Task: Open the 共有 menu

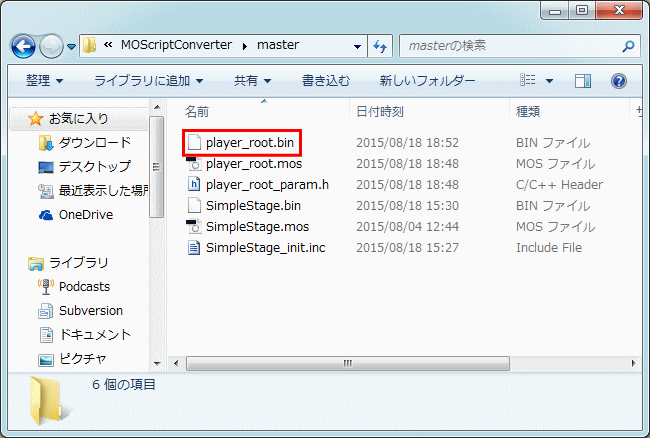Action: [x=252, y=80]
